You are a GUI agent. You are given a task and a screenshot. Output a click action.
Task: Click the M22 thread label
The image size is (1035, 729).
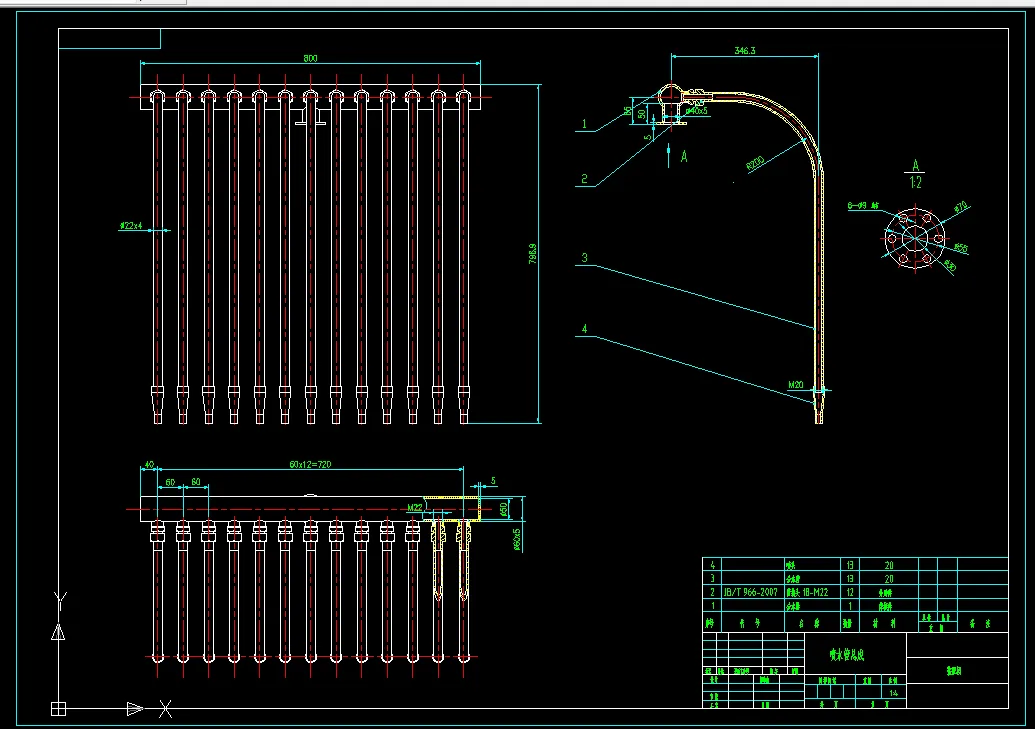point(414,508)
